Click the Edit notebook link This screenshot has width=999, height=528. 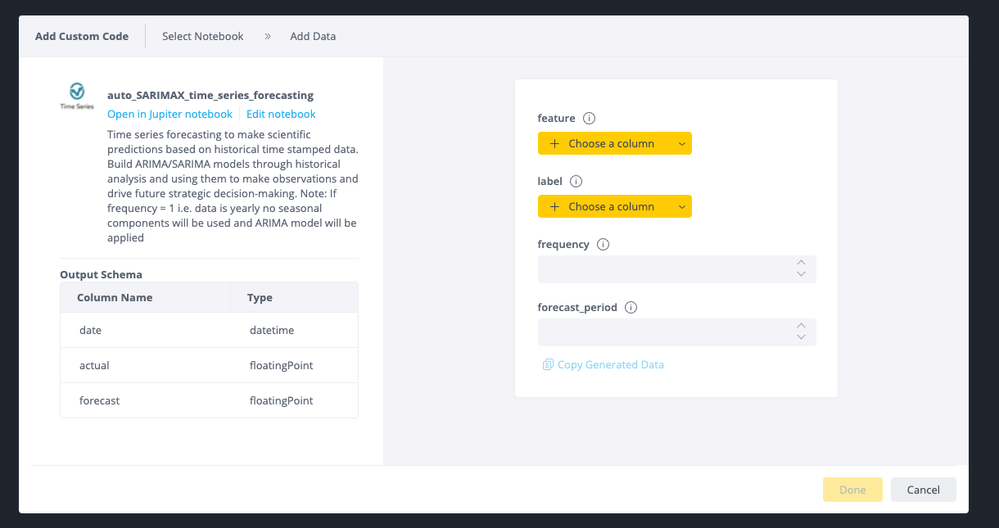(281, 114)
